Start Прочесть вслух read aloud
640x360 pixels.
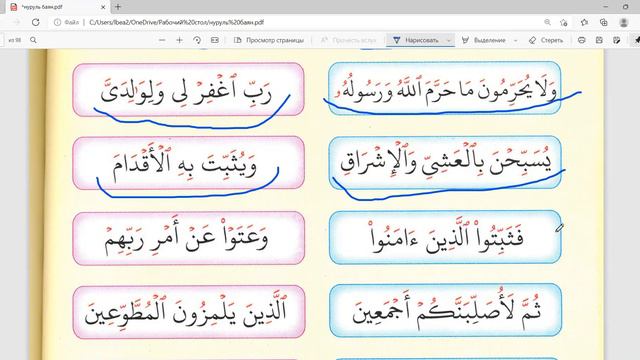point(349,40)
